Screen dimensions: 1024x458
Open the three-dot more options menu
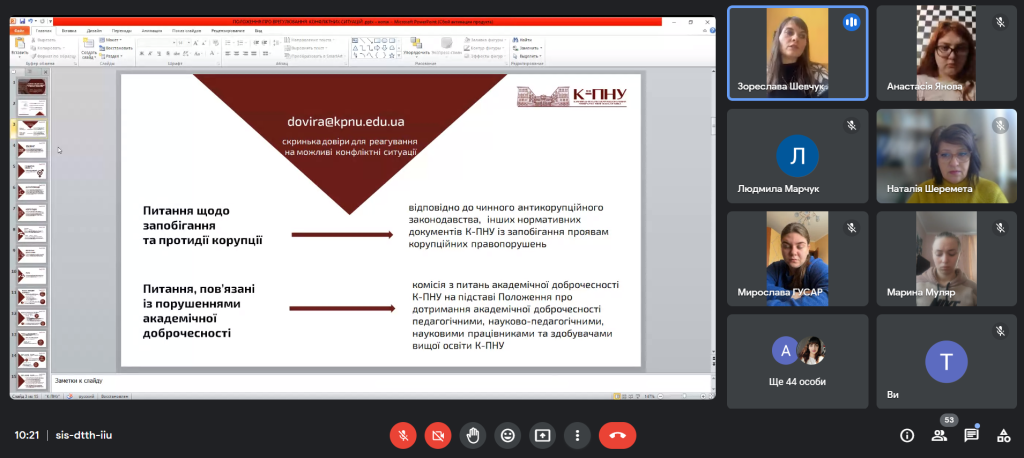577,435
